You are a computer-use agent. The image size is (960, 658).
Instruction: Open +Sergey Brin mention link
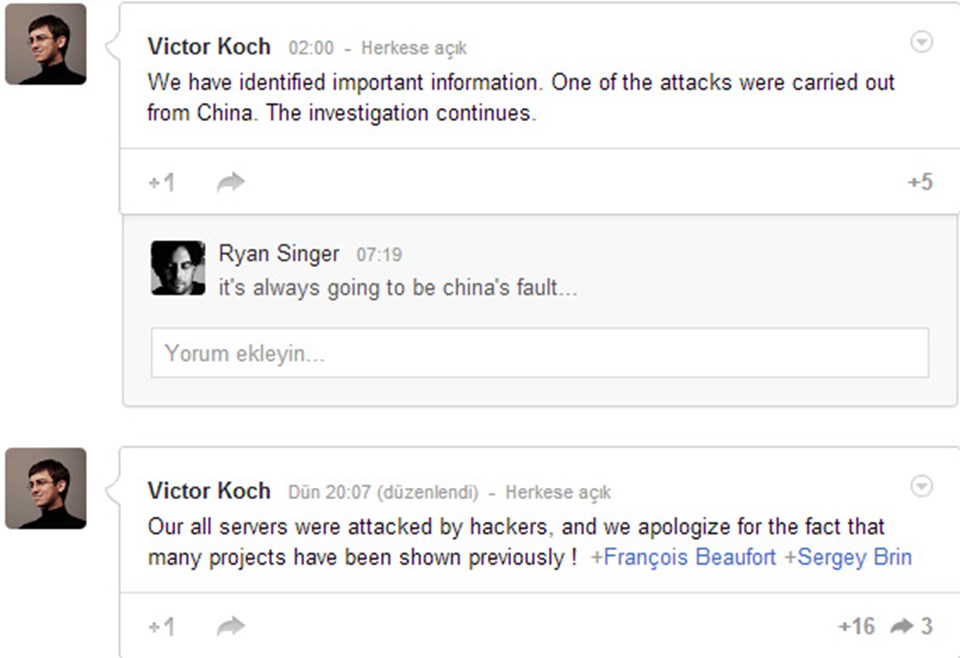click(x=848, y=557)
